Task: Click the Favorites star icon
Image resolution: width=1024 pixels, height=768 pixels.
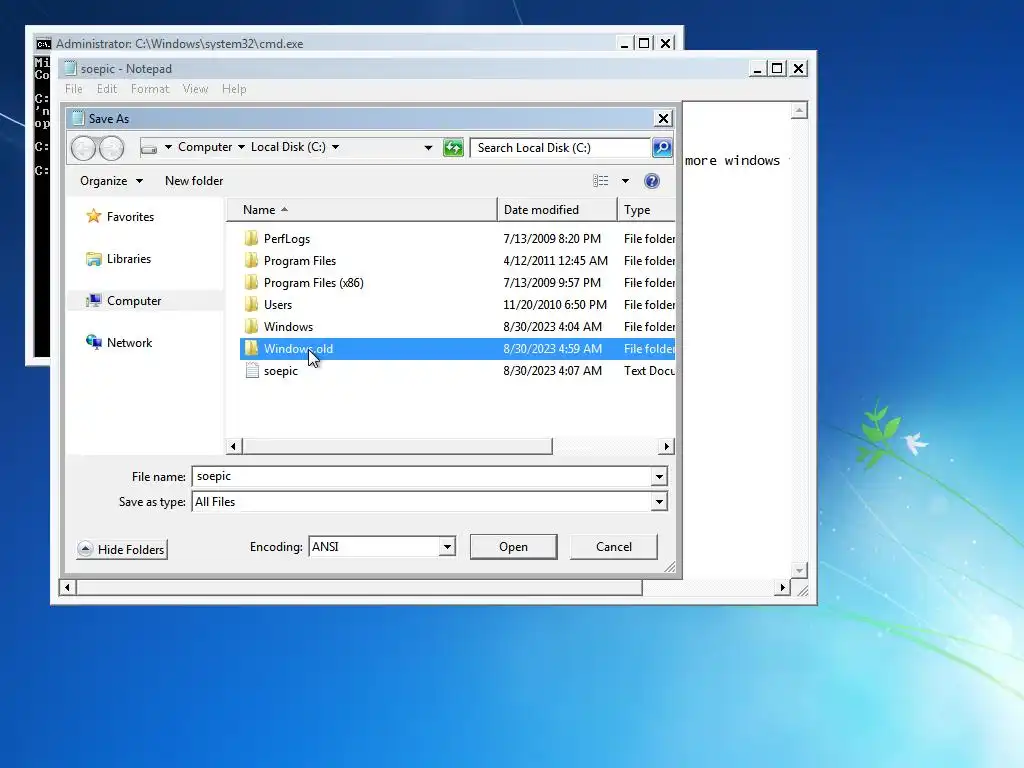Action: tap(94, 216)
